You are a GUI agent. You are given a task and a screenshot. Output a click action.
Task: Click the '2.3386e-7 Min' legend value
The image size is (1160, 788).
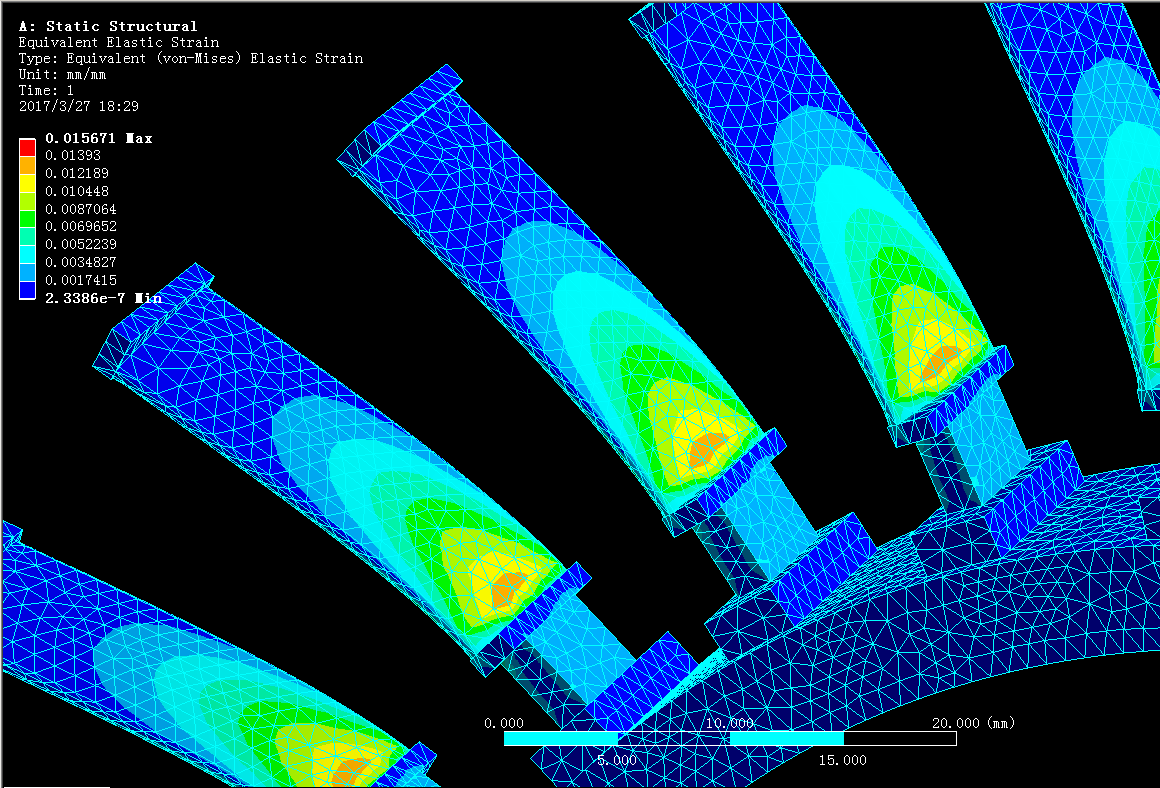coord(104,298)
